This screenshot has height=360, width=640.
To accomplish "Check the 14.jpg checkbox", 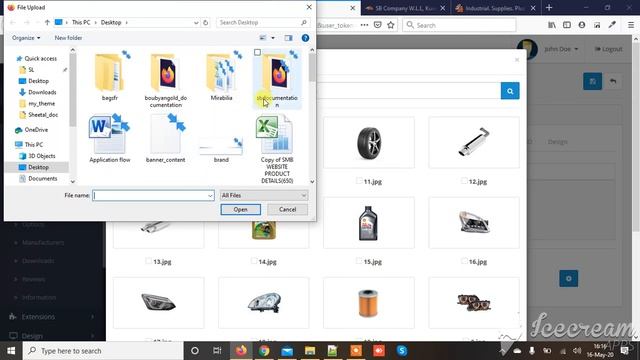I will point(254,261).
